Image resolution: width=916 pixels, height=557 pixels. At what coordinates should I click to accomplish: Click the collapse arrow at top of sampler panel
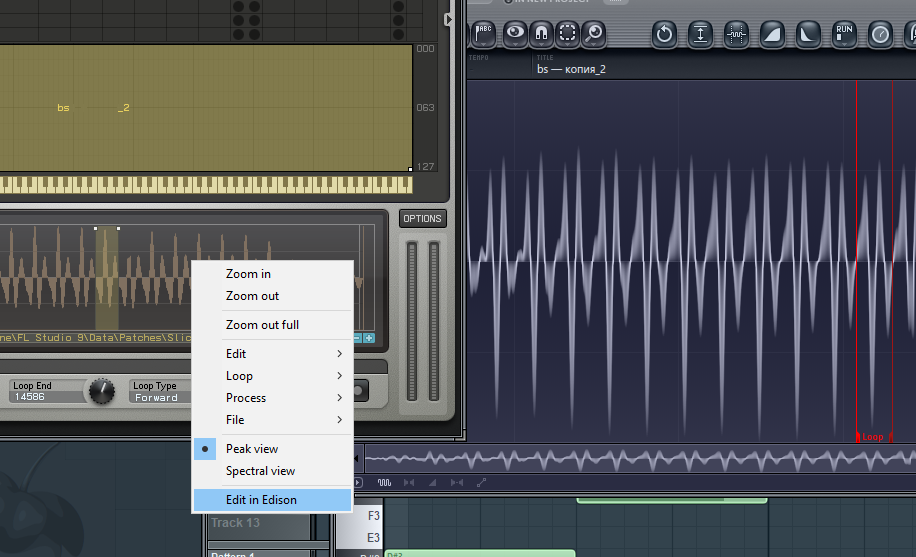(x=448, y=19)
